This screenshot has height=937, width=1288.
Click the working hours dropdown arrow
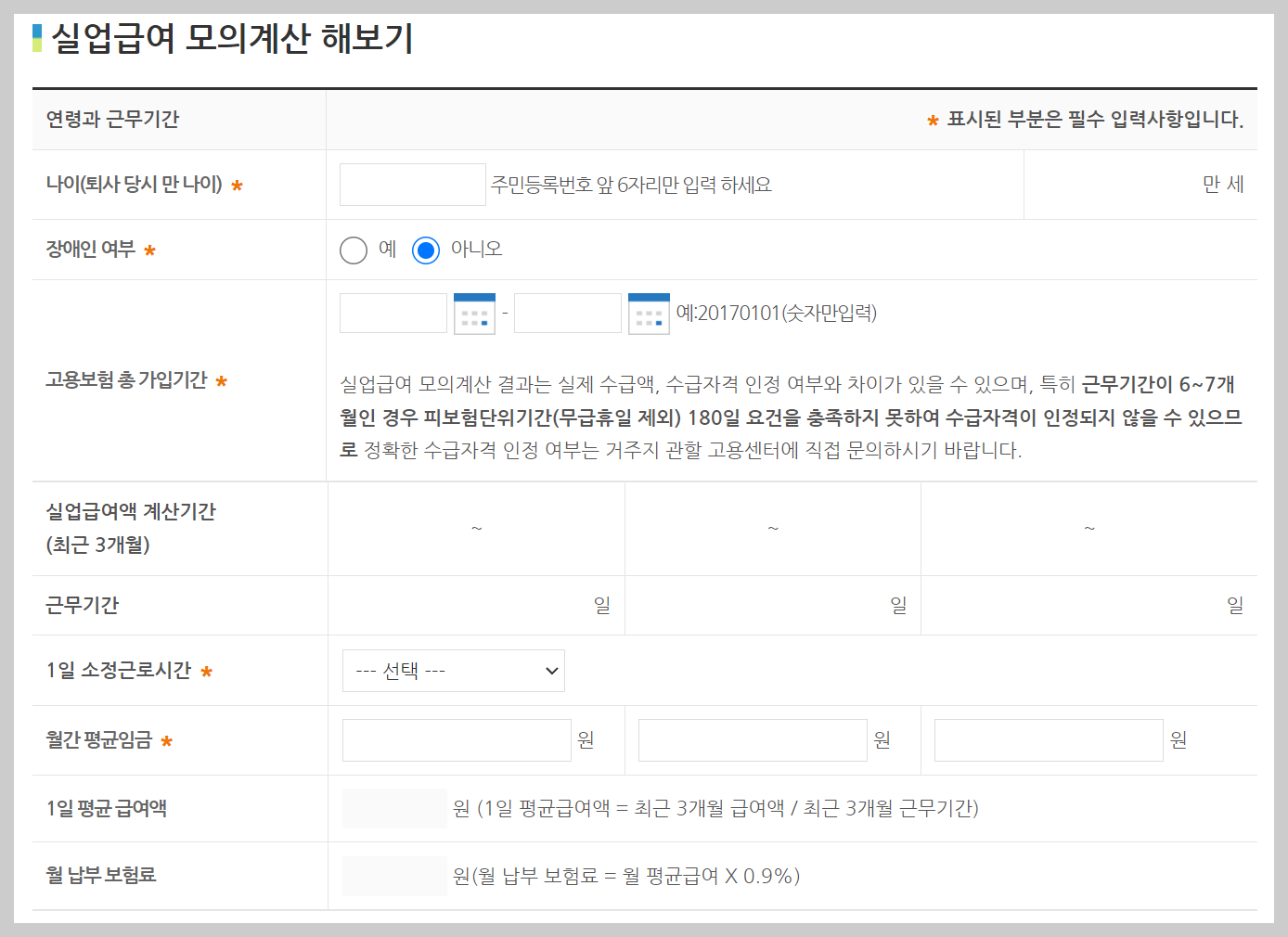(550, 670)
